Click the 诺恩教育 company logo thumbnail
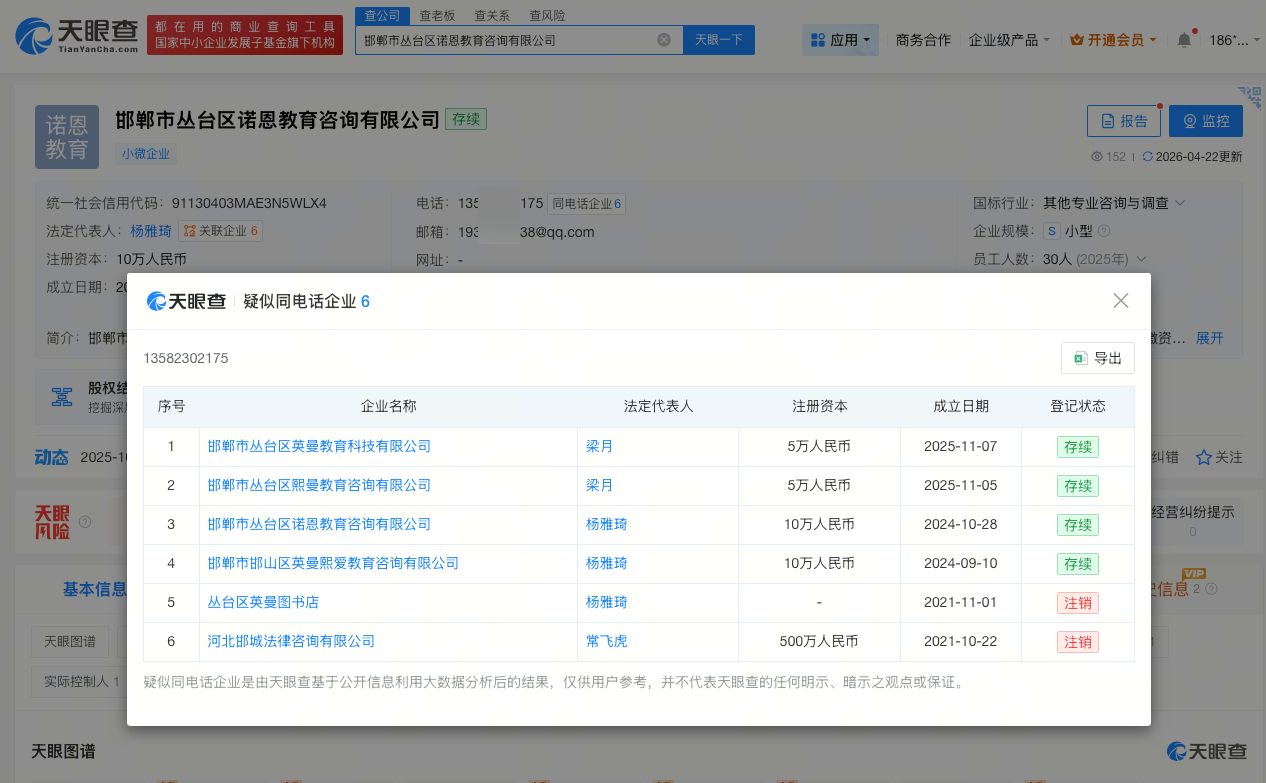Image resolution: width=1266 pixels, height=783 pixels. point(67,137)
